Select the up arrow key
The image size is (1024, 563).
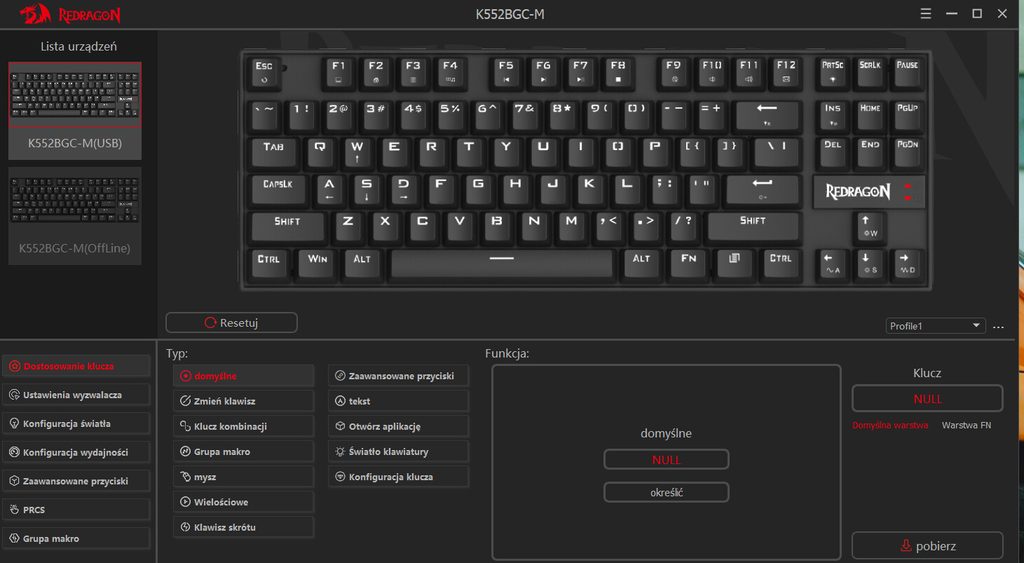point(870,227)
